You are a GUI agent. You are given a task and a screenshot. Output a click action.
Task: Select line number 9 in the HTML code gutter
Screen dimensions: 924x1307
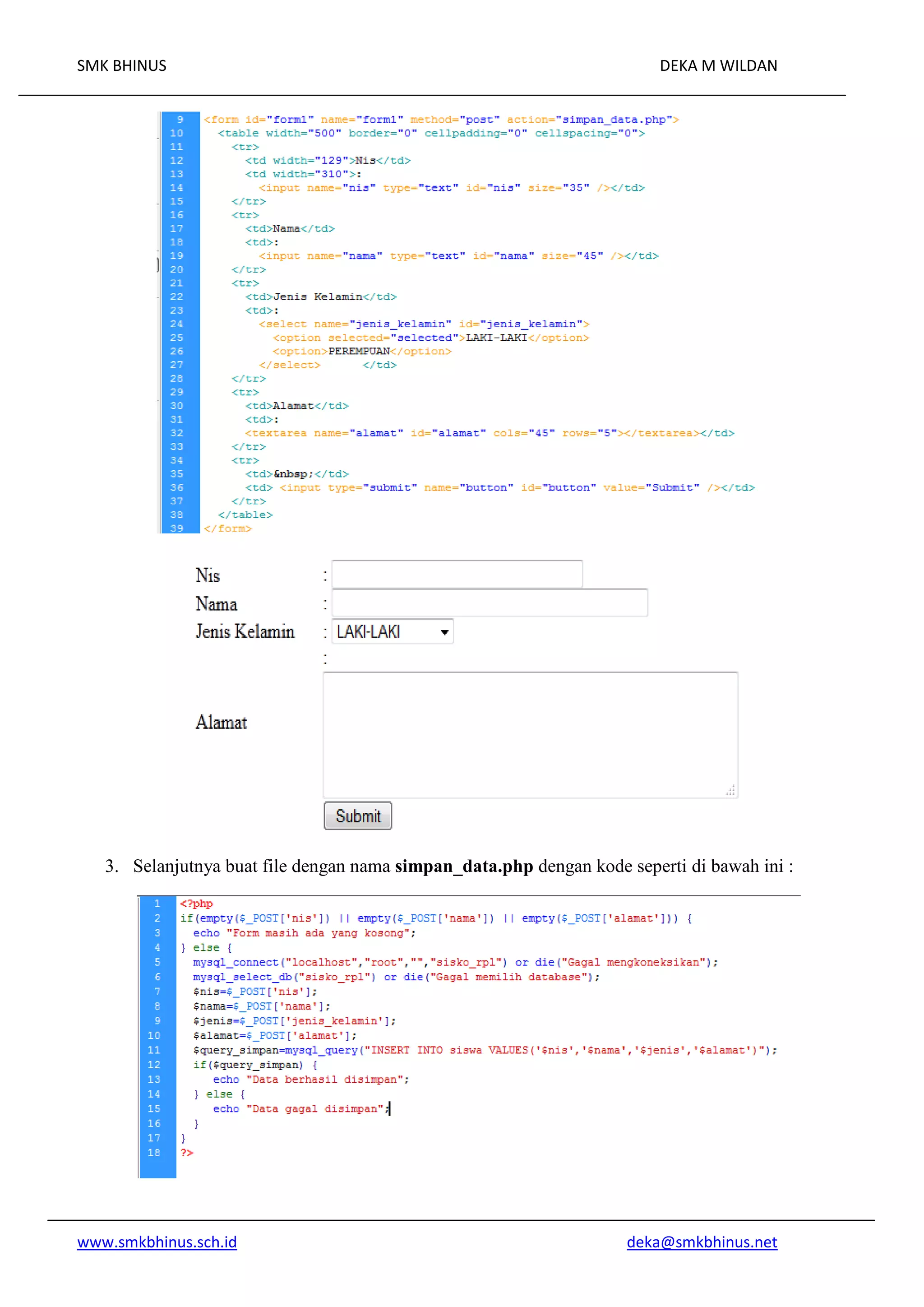click(180, 120)
